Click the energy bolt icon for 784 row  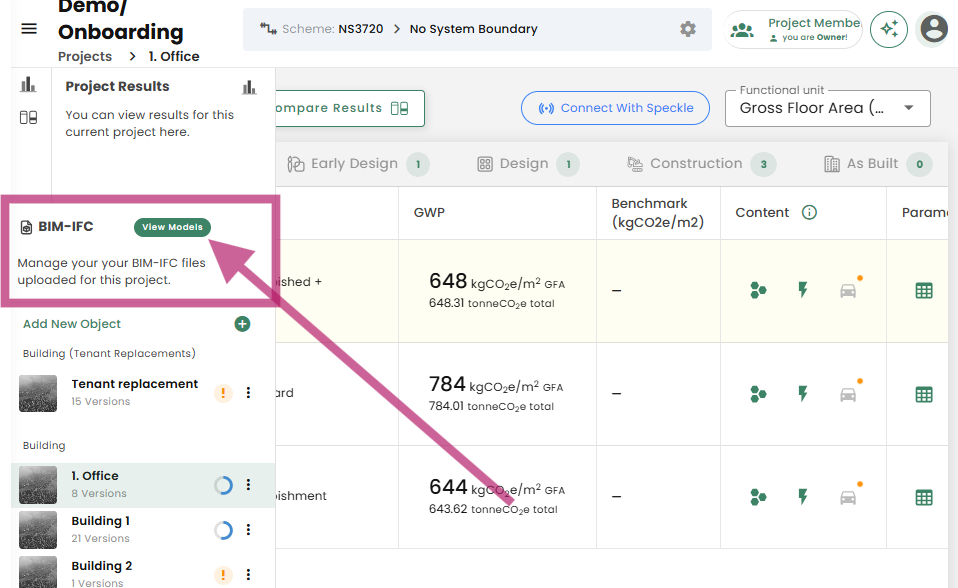pyautogui.click(x=802, y=394)
